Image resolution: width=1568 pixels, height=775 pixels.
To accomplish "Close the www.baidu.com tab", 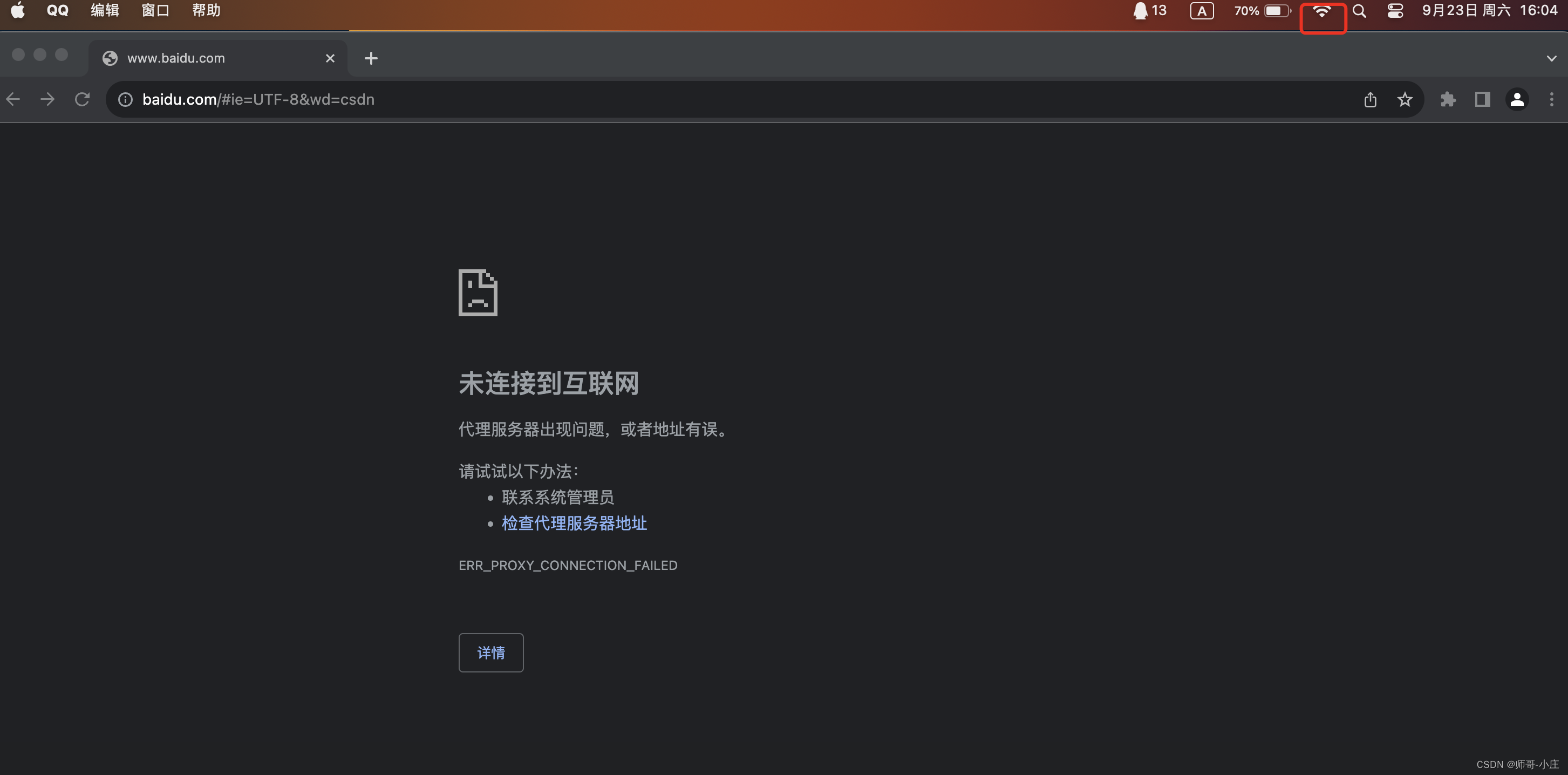I will [330, 58].
